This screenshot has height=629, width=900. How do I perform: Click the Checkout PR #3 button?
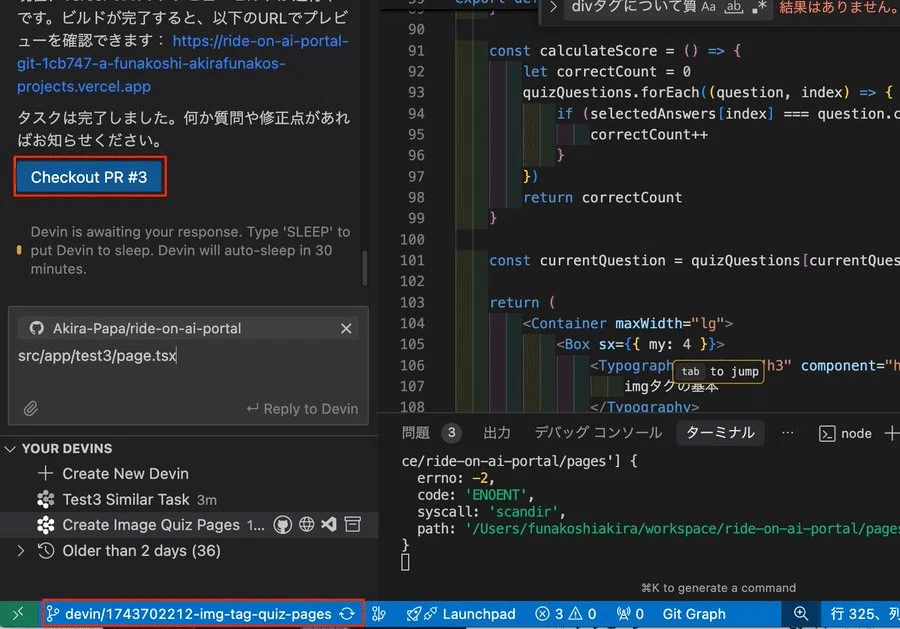tap(90, 177)
